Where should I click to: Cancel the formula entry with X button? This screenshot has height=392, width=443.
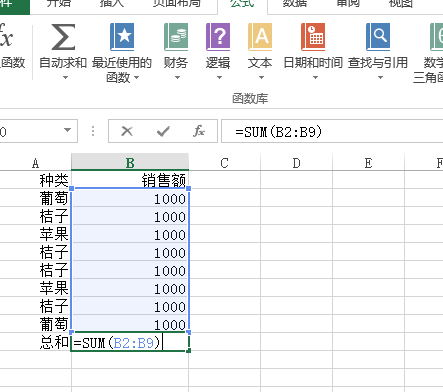coord(127,131)
